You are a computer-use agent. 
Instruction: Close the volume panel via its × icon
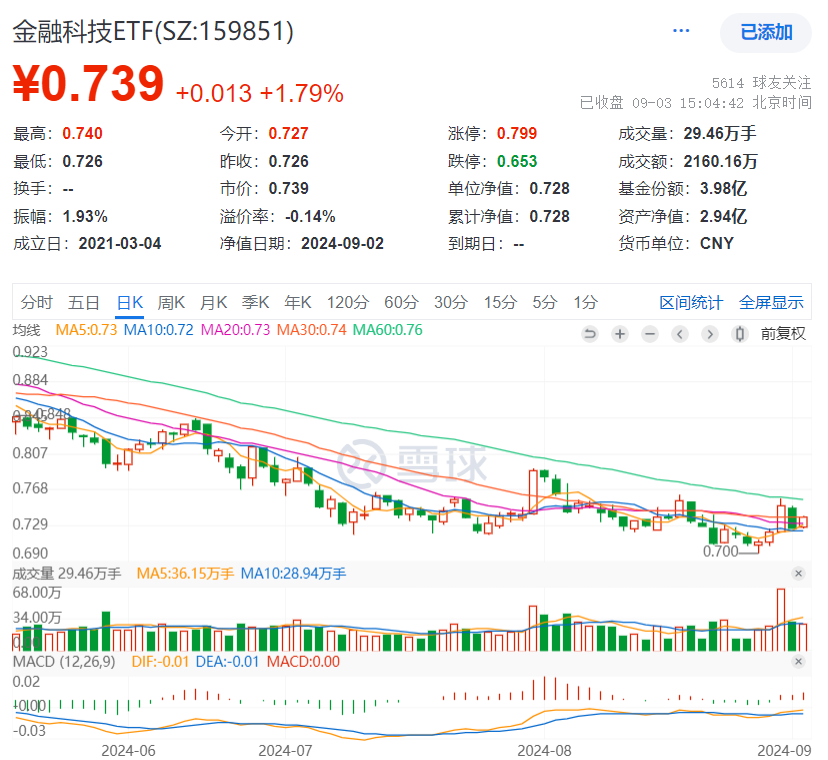click(x=798, y=573)
